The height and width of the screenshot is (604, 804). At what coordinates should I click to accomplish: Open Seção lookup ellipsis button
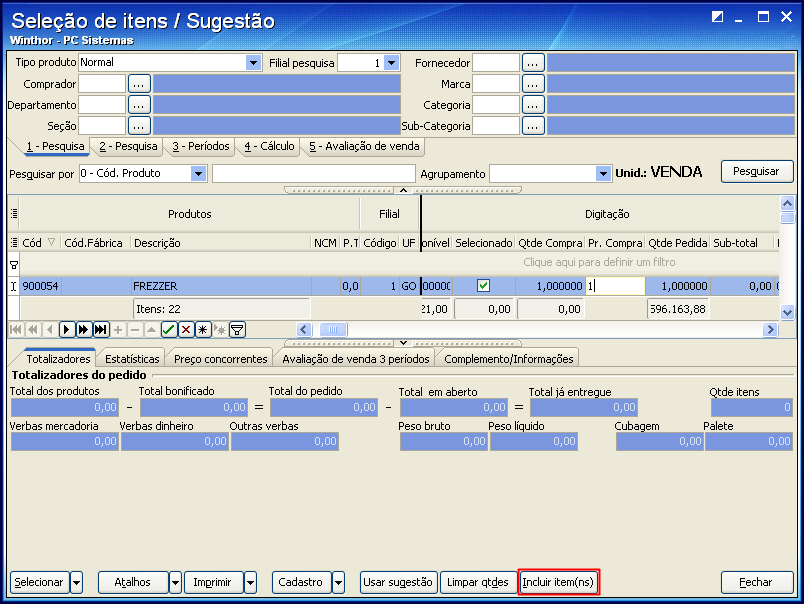(139, 126)
